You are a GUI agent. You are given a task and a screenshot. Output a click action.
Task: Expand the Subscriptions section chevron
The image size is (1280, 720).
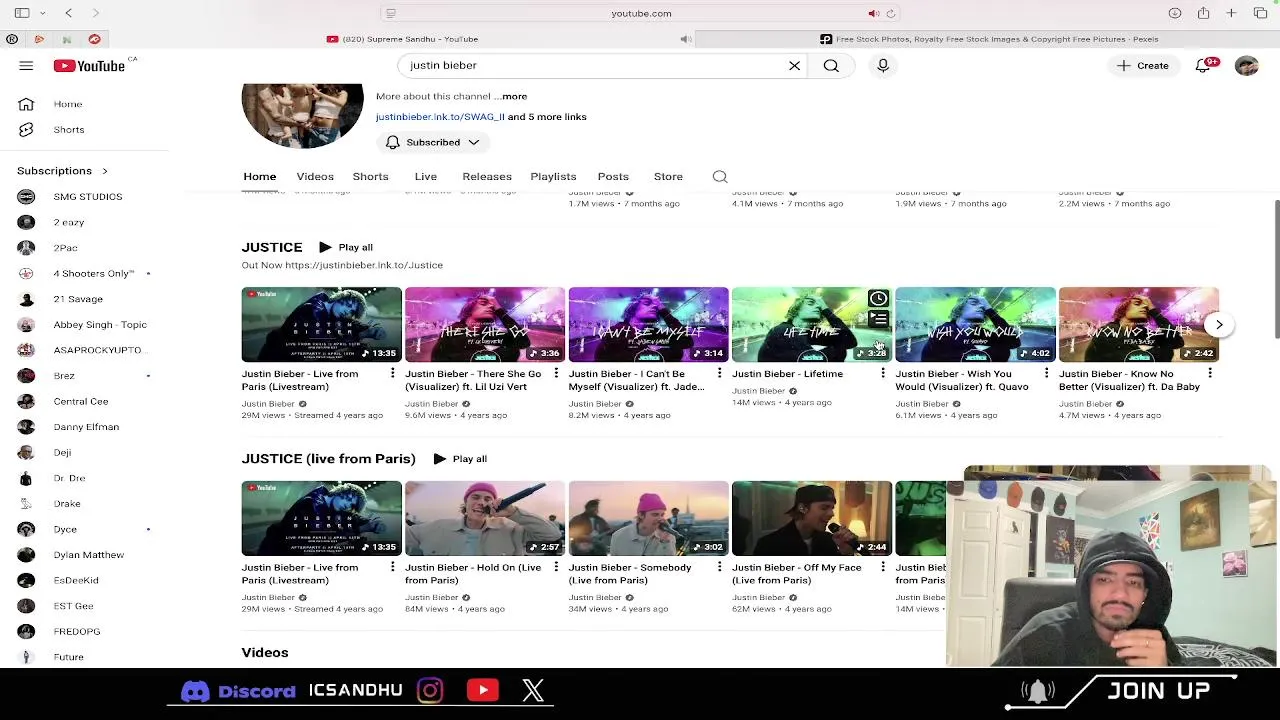click(x=104, y=171)
